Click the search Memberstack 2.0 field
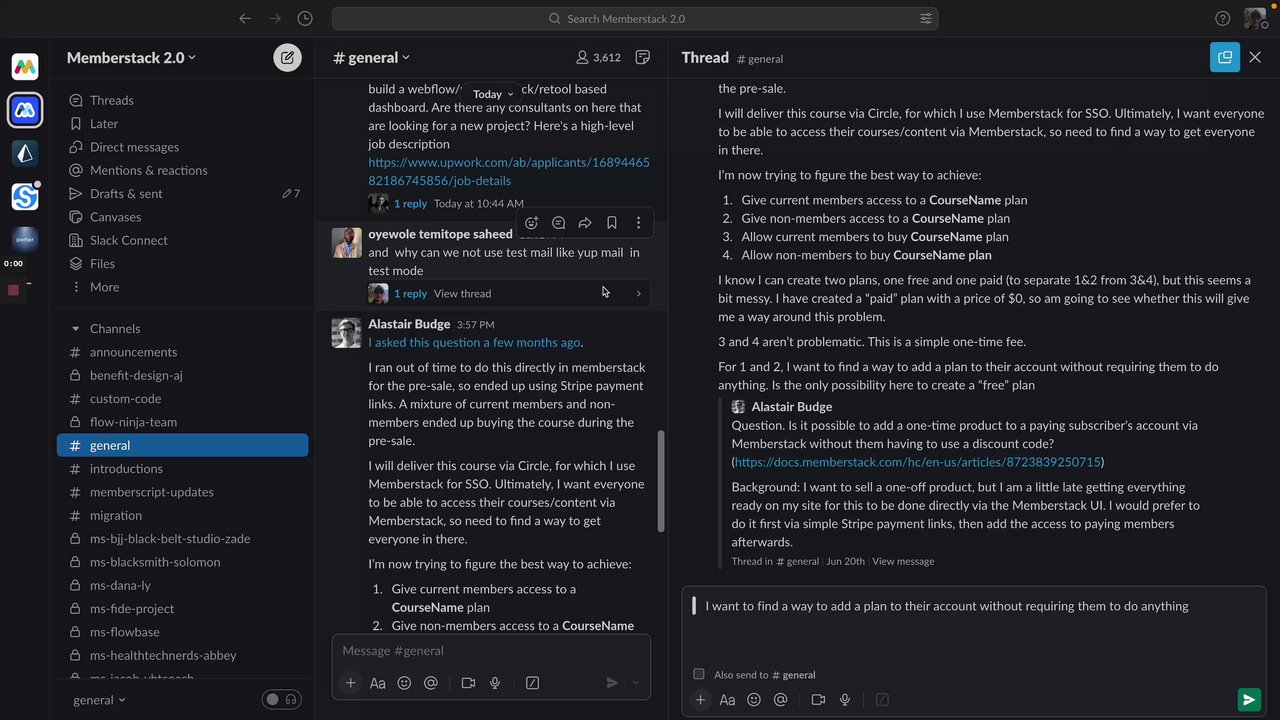The image size is (1280, 720). click(x=635, y=18)
